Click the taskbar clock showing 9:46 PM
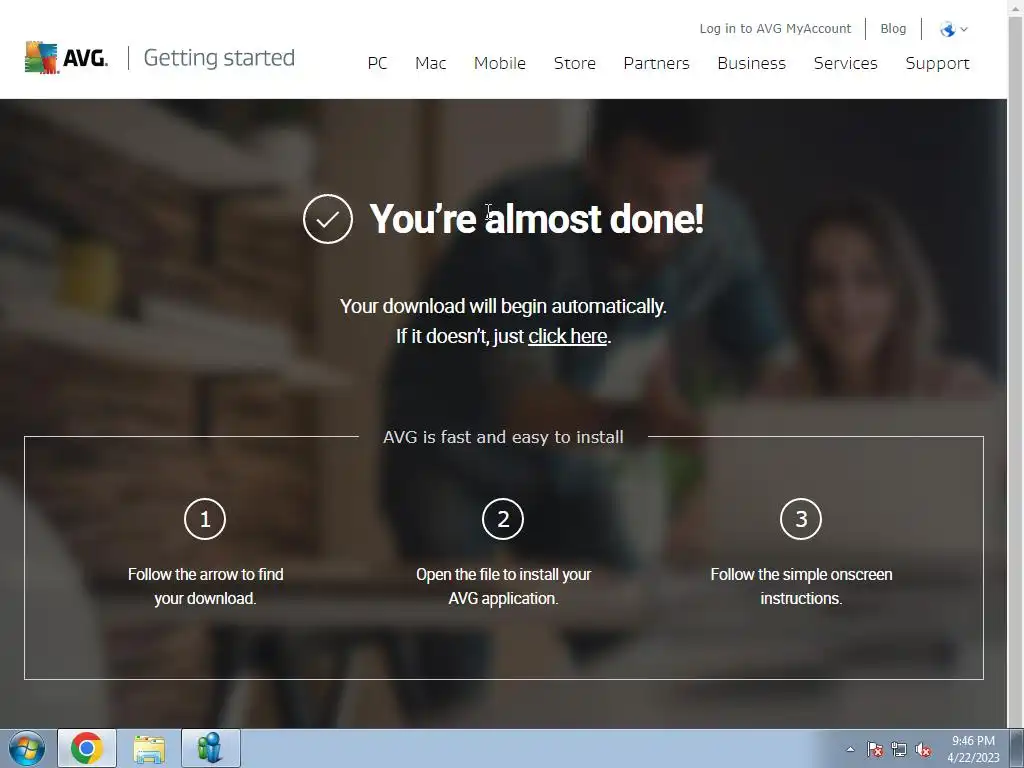Screen dimensions: 1024x768 [x=973, y=749]
